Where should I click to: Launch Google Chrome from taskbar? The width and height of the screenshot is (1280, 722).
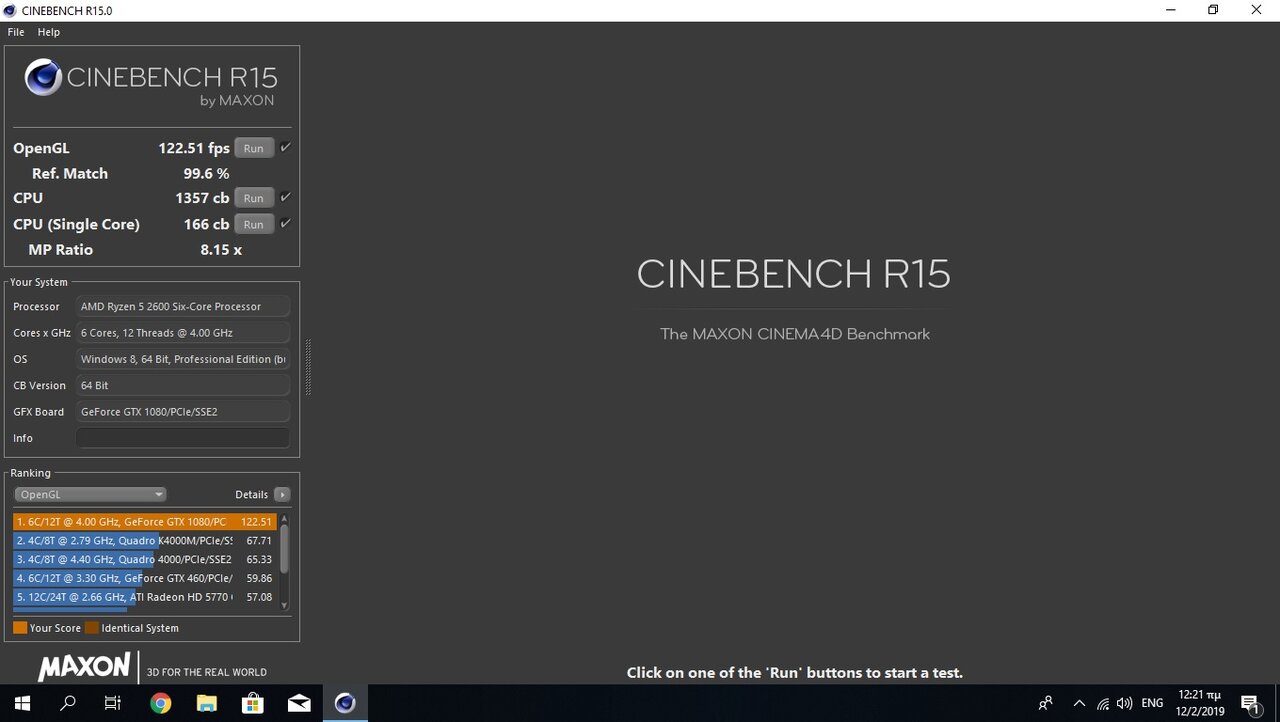click(x=160, y=703)
